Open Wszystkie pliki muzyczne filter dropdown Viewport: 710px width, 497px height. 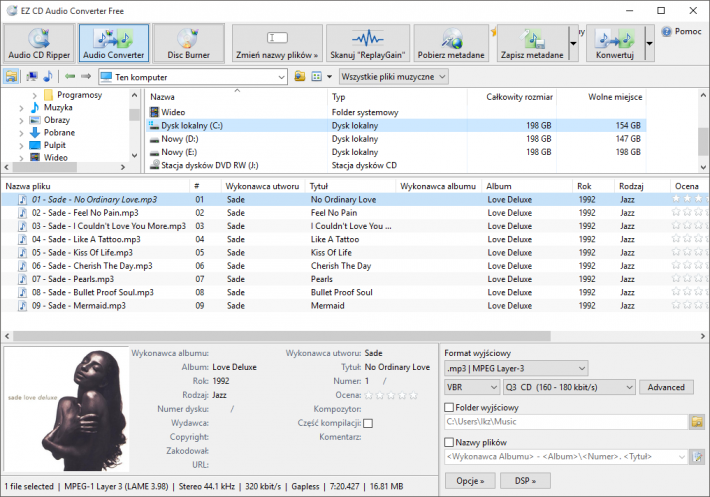tap(393, 76)
